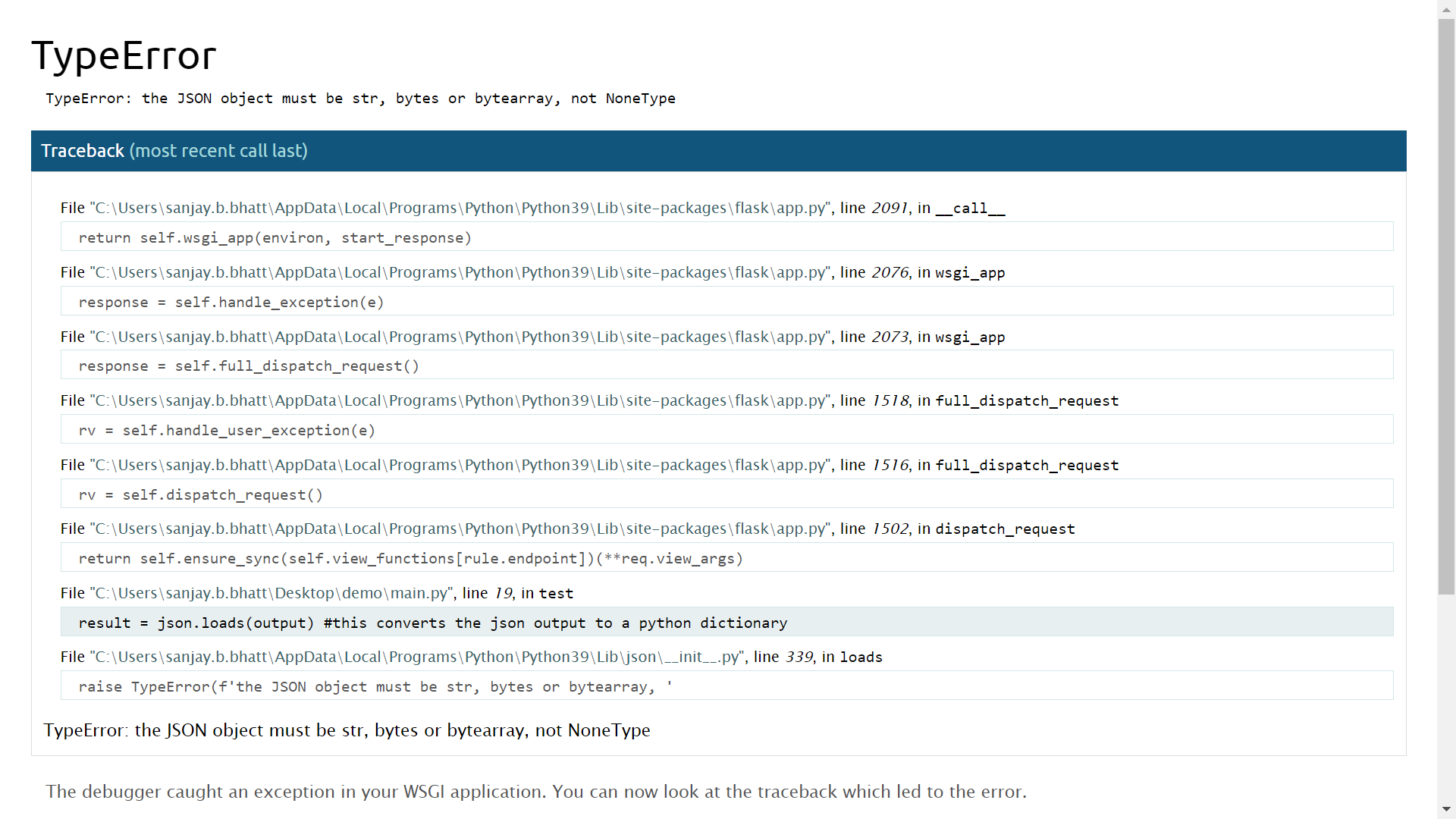This screenshot has height=819, width=1456.
Task: Click source line 'raise TypeError(f'the JSON object...'
Action: click(726, 686)
